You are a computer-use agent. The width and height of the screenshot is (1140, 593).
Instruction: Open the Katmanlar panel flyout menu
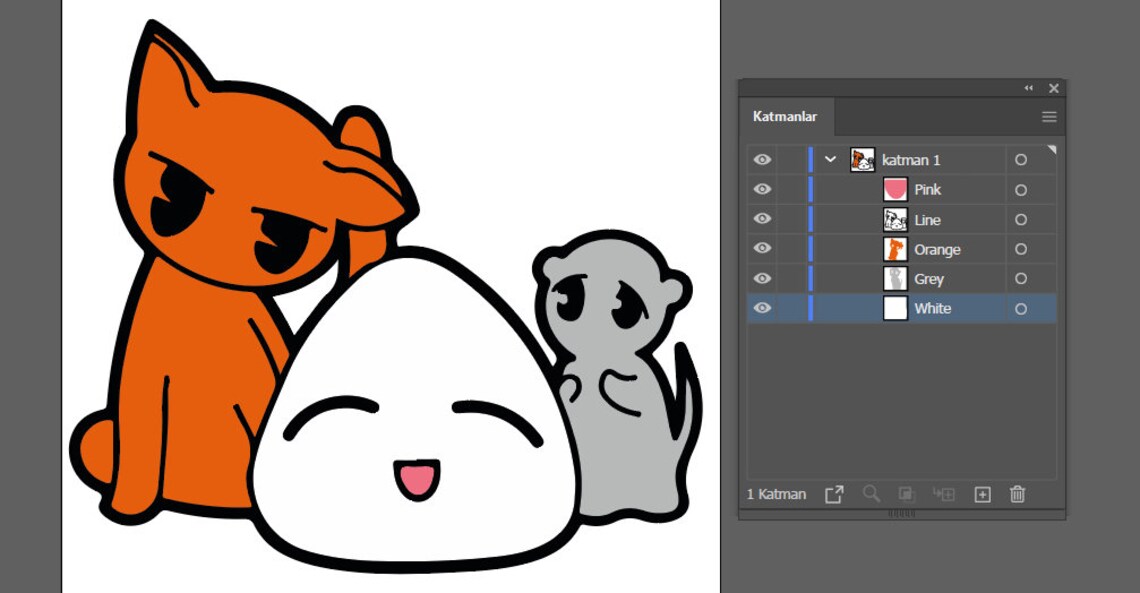1048,116
